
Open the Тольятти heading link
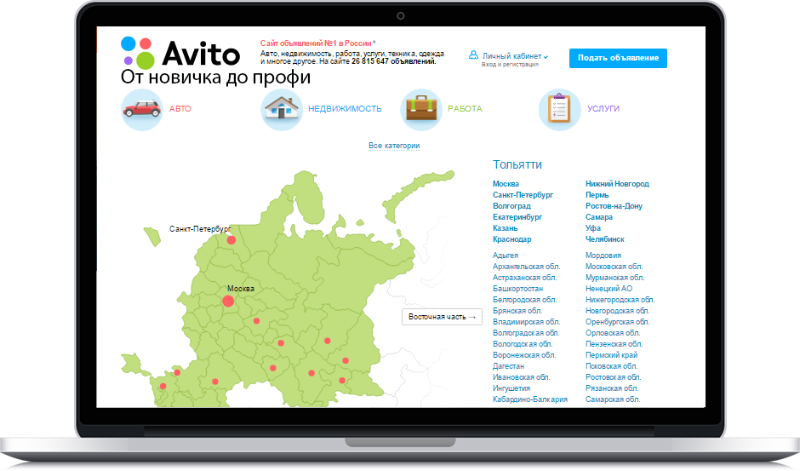click(518, 164)
